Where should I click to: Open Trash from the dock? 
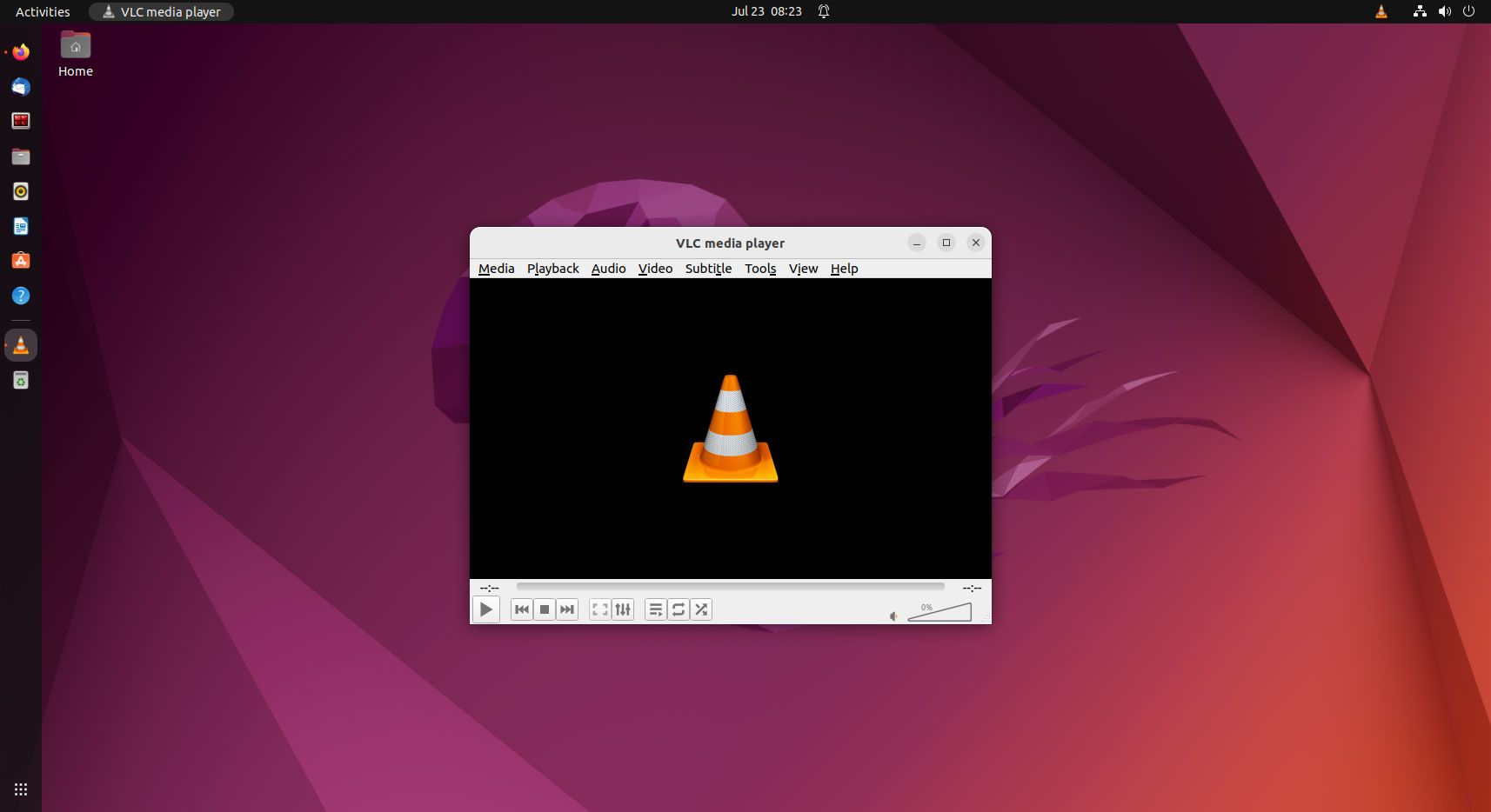[x=21, y=380]
